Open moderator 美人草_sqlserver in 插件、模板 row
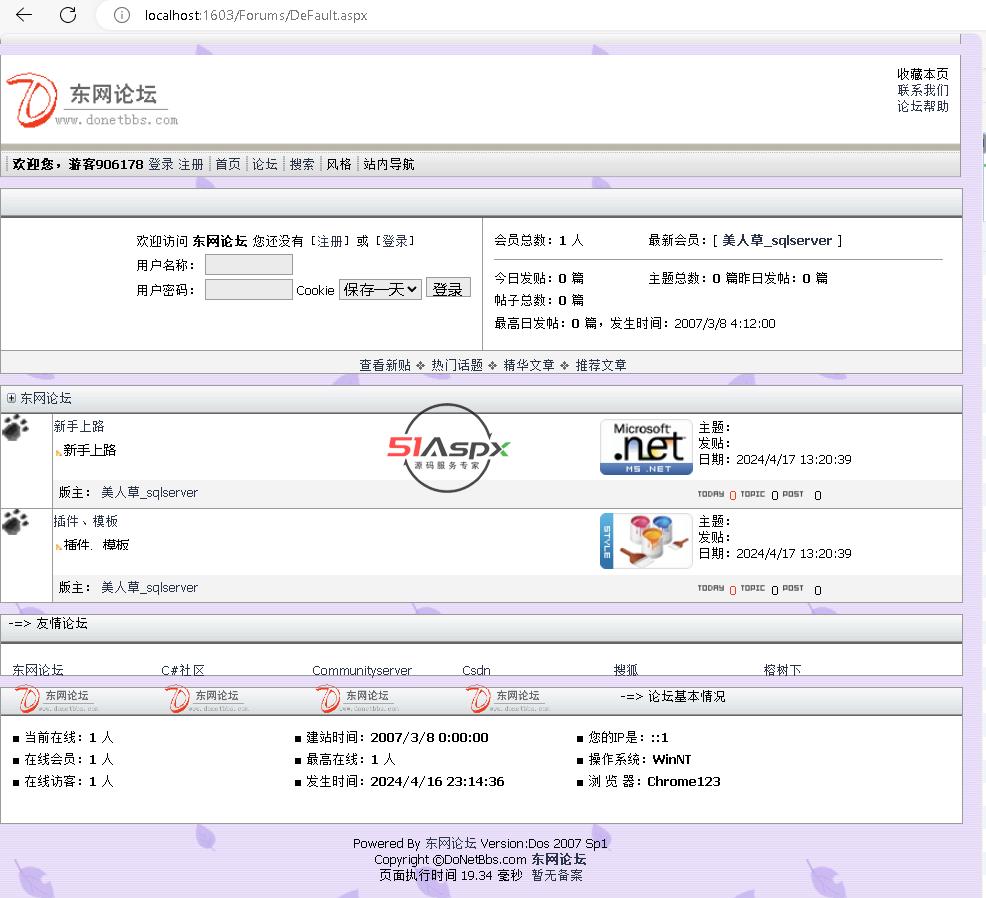Image resolution: width=986 pixels, height=898 pixels. pos(150,587)
